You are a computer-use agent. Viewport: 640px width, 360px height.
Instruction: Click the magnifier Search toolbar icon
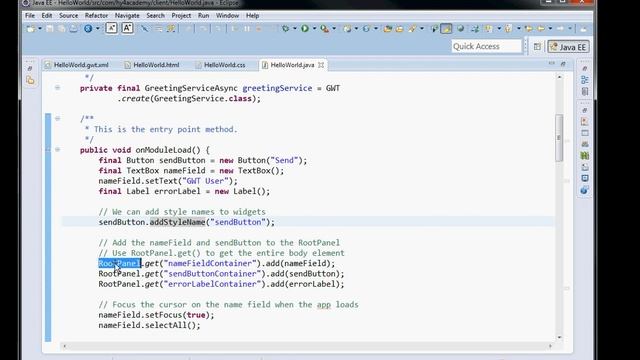pos(413,29)
